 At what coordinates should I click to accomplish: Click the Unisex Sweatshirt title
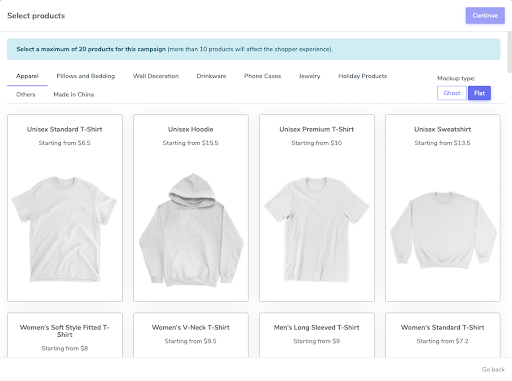tap(443, 129)
